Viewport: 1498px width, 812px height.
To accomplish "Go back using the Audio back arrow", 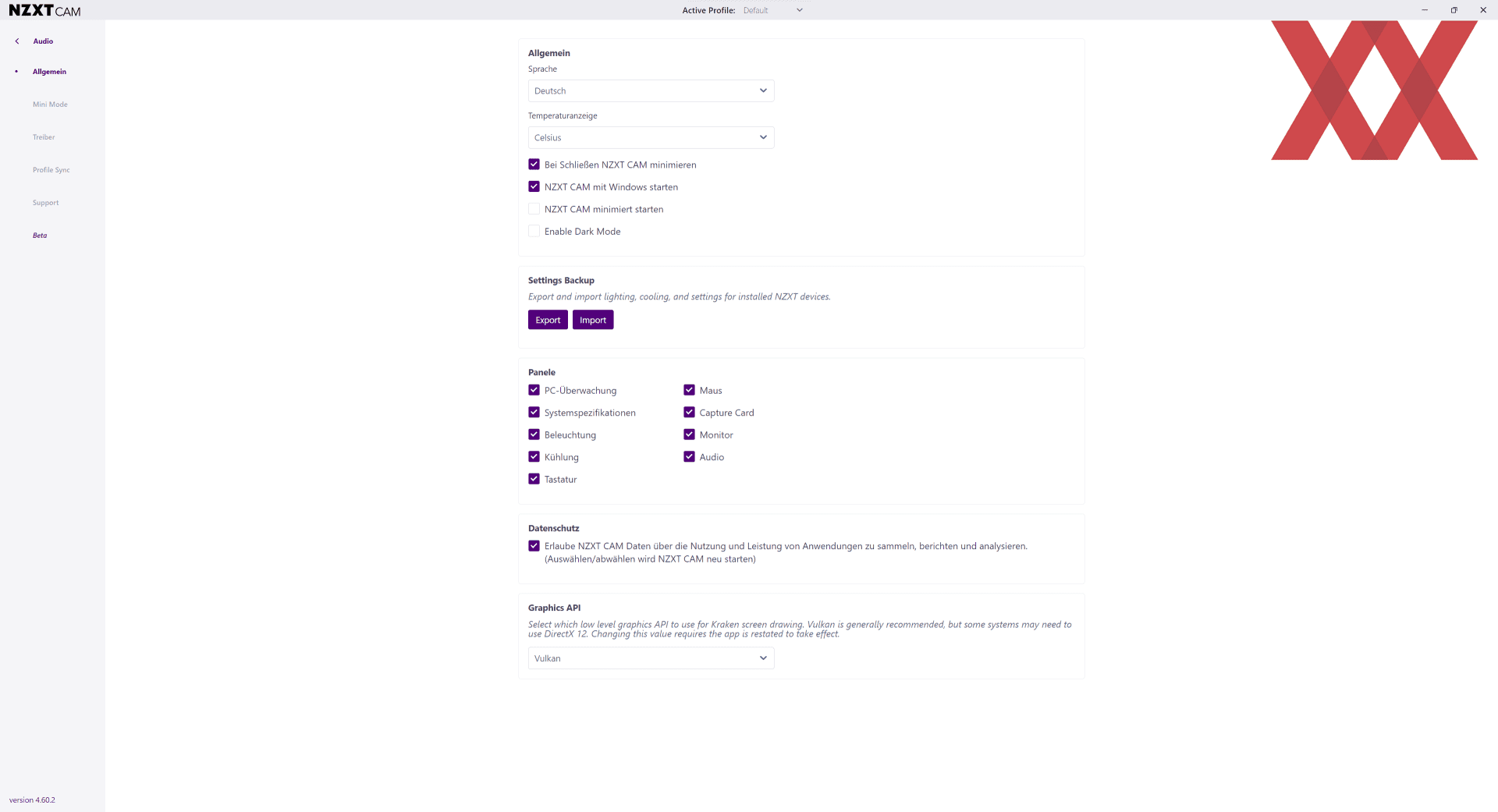I will (x=17, y=41).
